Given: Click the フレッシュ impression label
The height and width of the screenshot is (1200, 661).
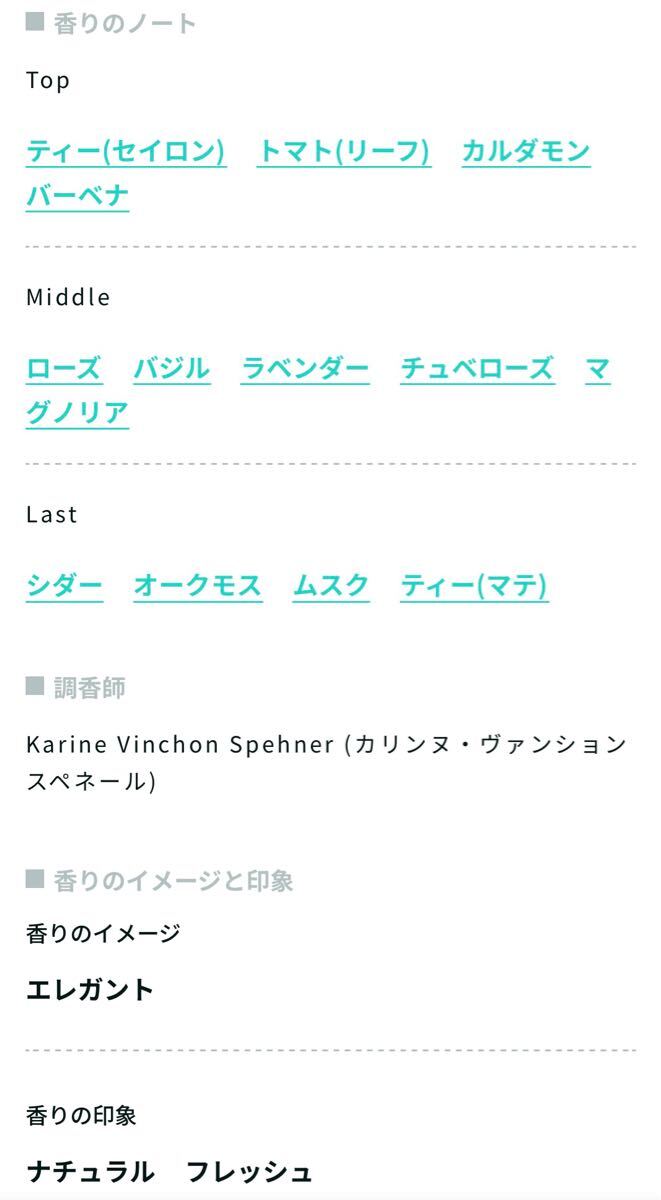Looking at the screenshot, I should [249, 1171].
